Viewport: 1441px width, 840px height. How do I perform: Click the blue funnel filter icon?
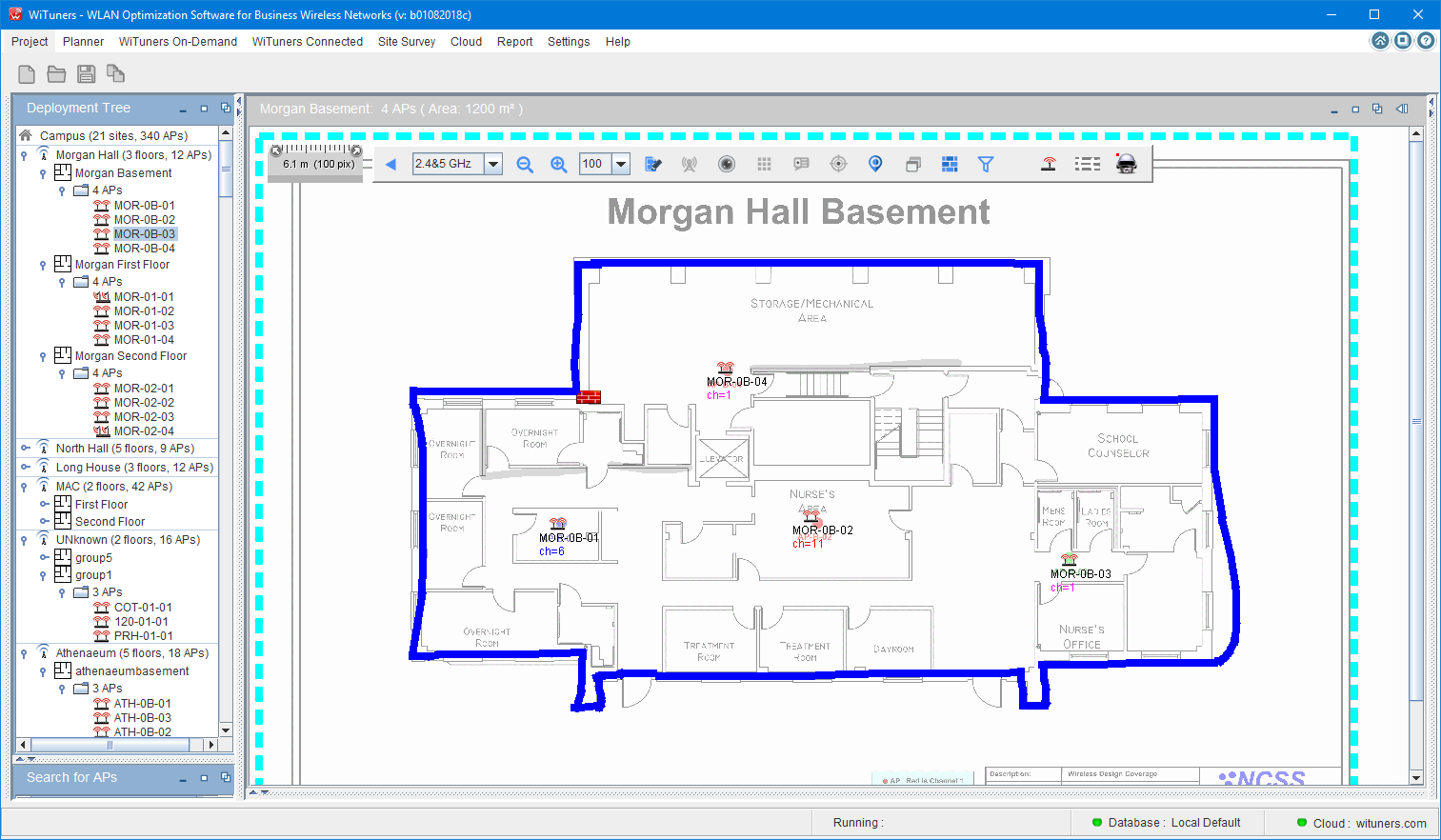(986, 164)
